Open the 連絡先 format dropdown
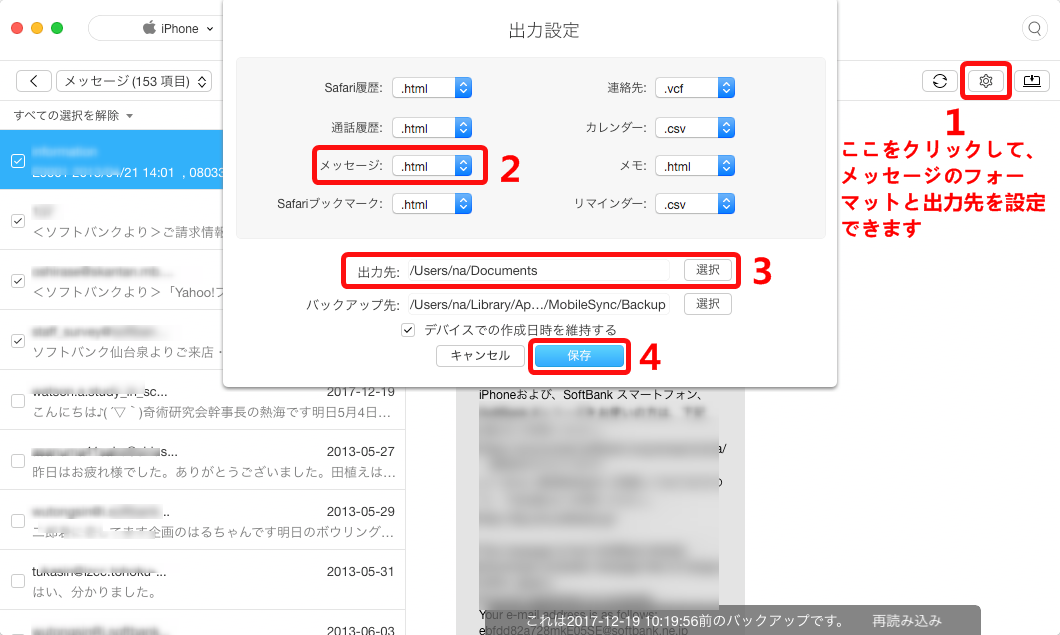This screenshot has height=635, width=1060. click(695, 88)
